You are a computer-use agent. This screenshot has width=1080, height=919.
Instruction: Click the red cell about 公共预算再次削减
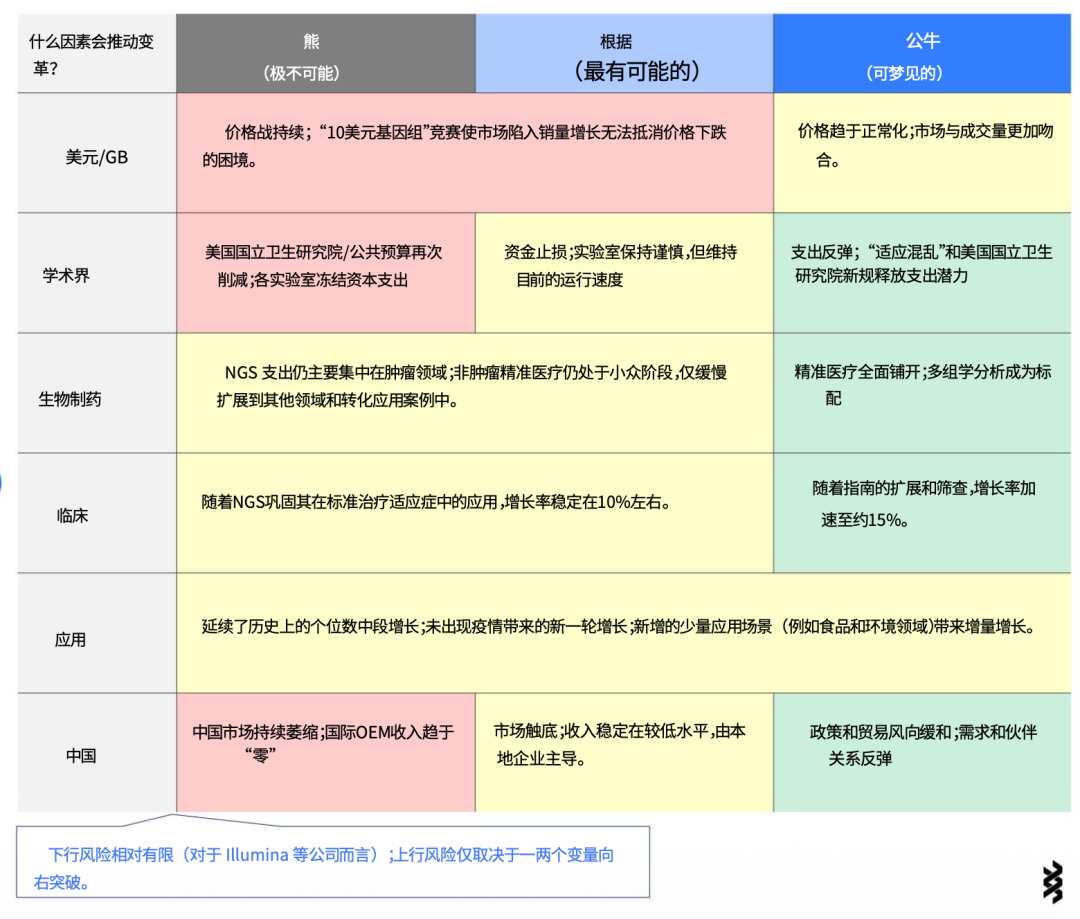tap(326, 273)
